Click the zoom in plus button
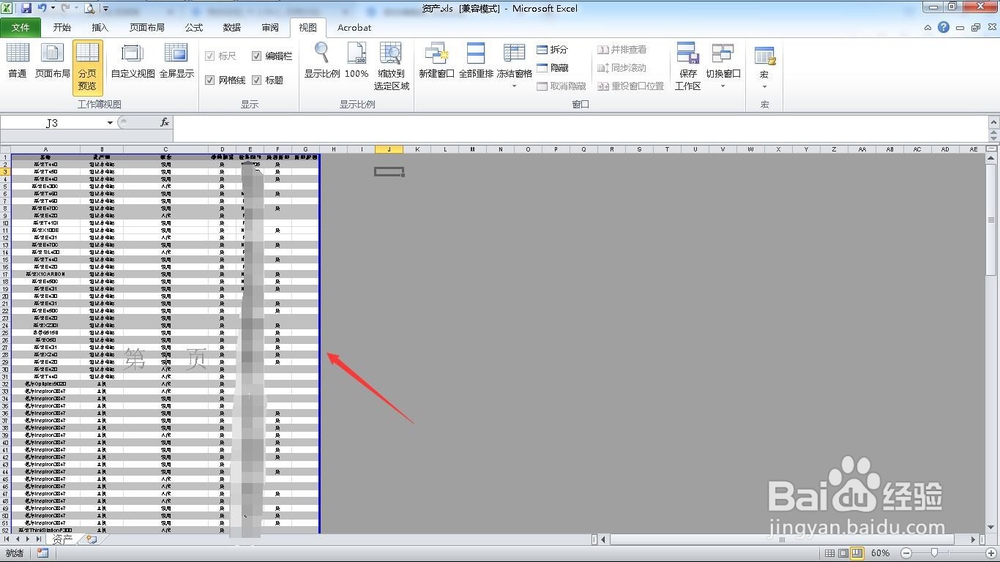 [x=990, y=553]
